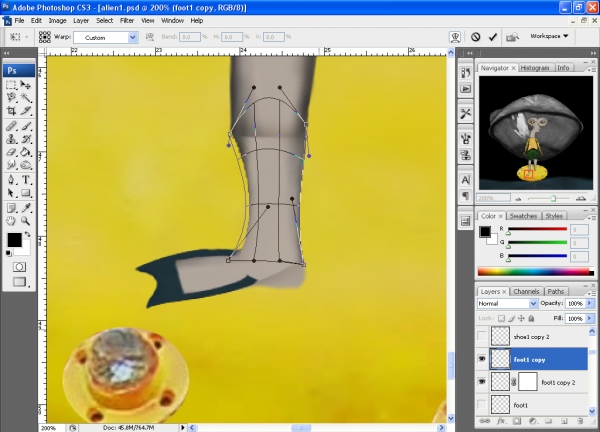Show the shoe1 copy 2 layer

coord(482,336)
